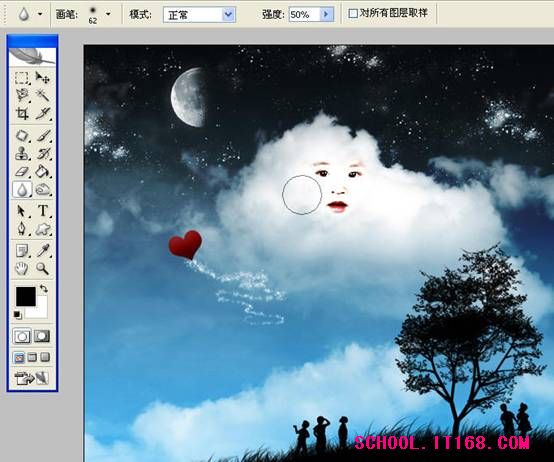Open the blur tool preset picker
This screenshot has height=462, width=554.
pos(40,14)
